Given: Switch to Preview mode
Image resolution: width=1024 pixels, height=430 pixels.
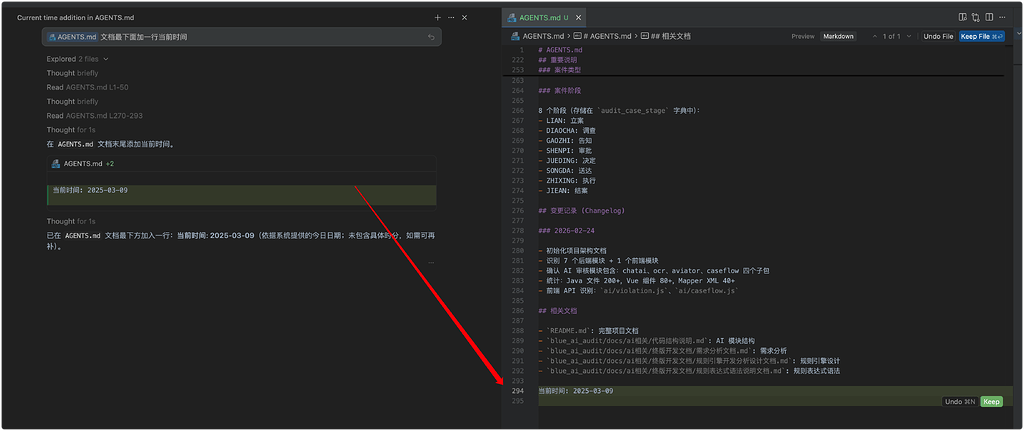Looking at the screenshot, I should 803,37.
